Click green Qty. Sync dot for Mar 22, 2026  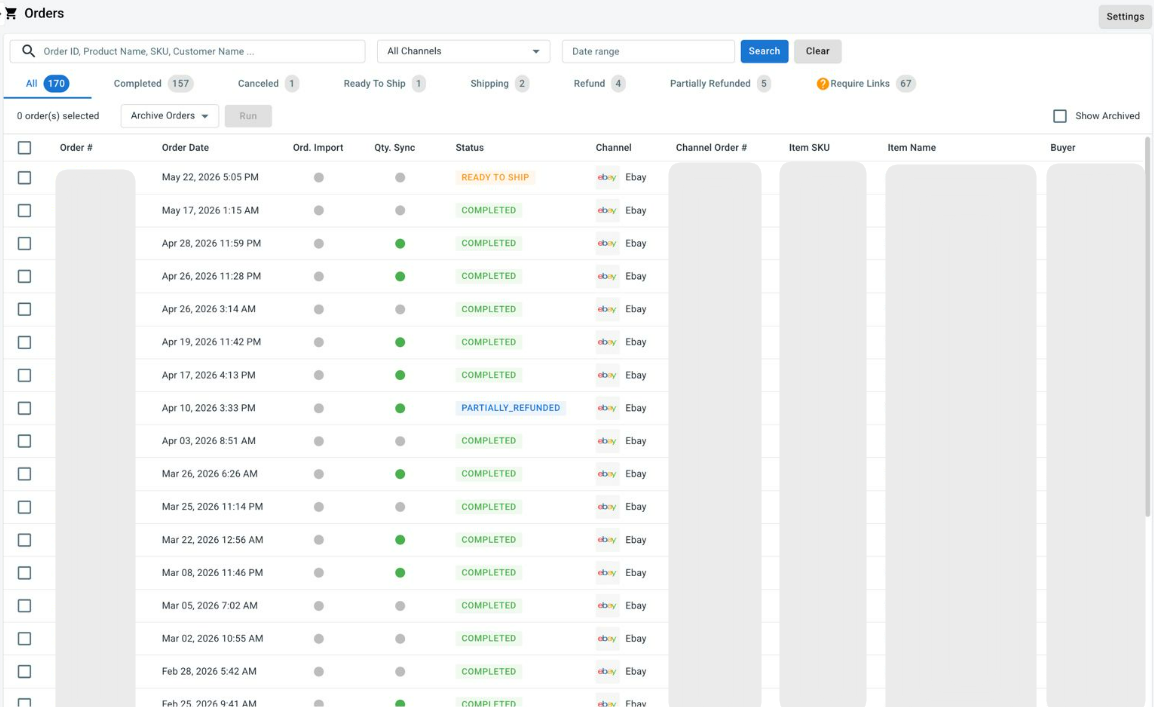point(400,540)
